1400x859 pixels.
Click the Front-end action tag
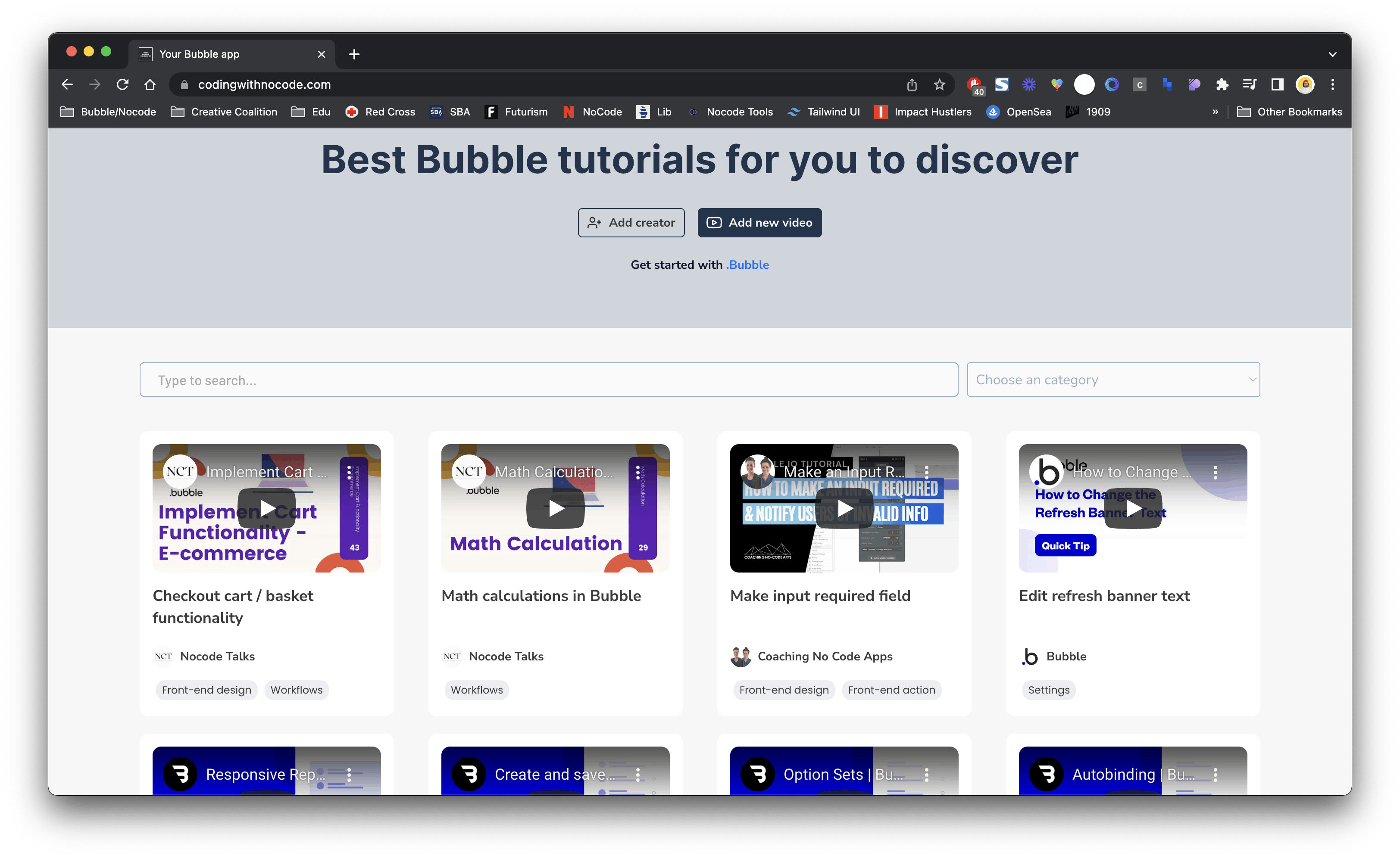pos(891,690)
